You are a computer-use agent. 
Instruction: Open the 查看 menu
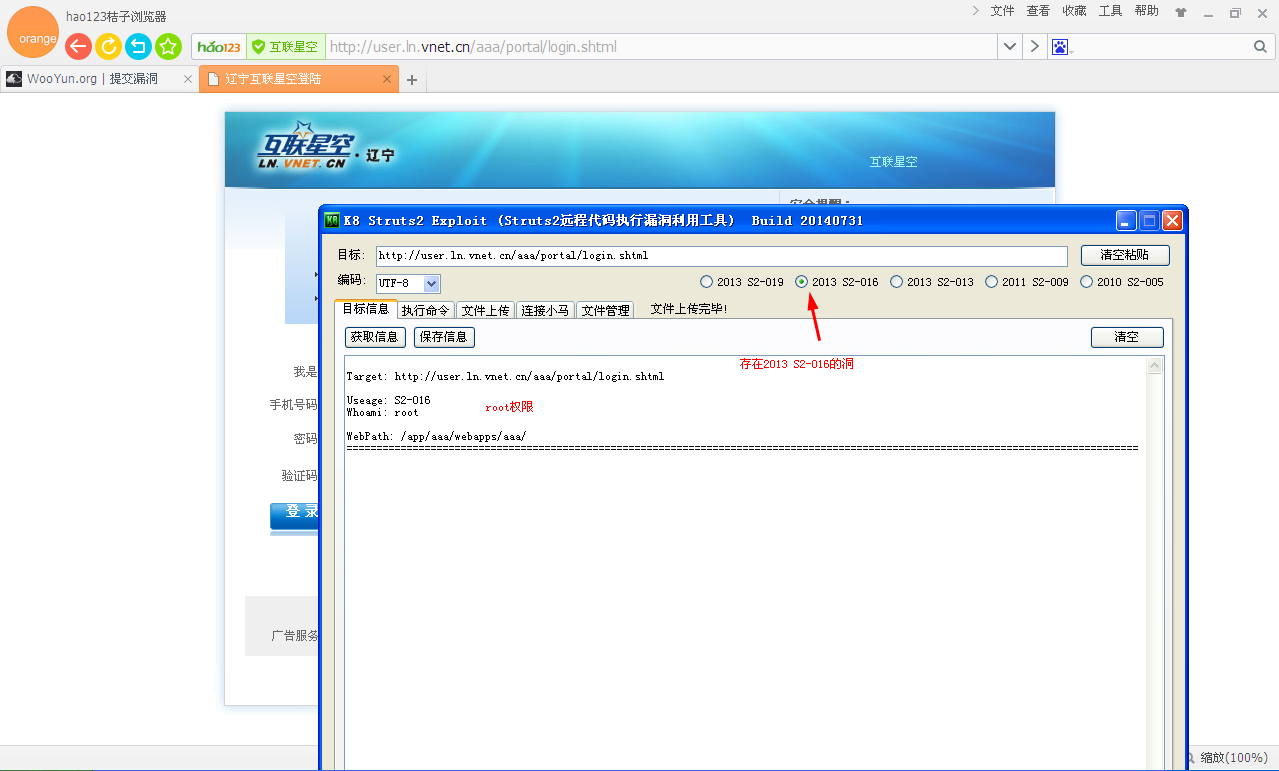[1038, 11]
